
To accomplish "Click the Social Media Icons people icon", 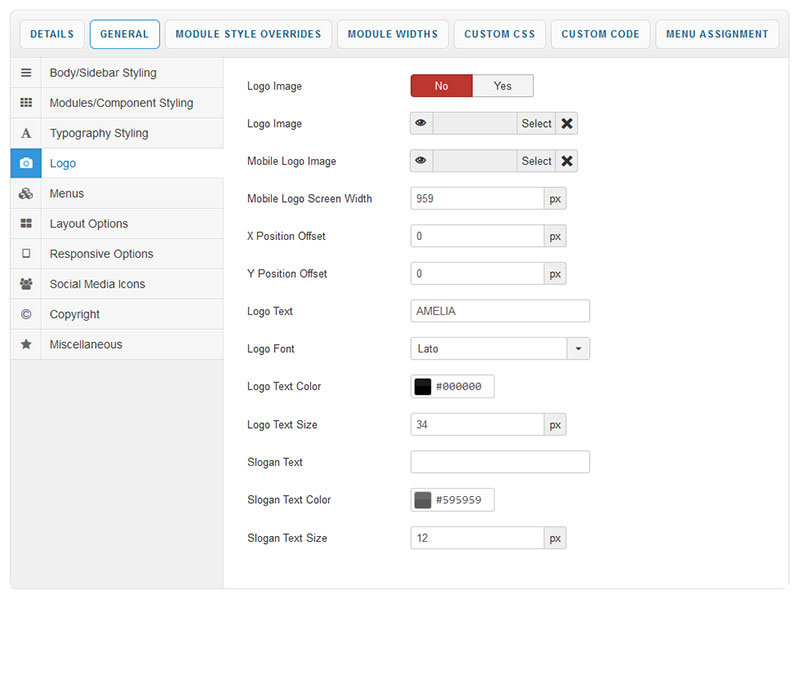I will click(x=26, y=284).
